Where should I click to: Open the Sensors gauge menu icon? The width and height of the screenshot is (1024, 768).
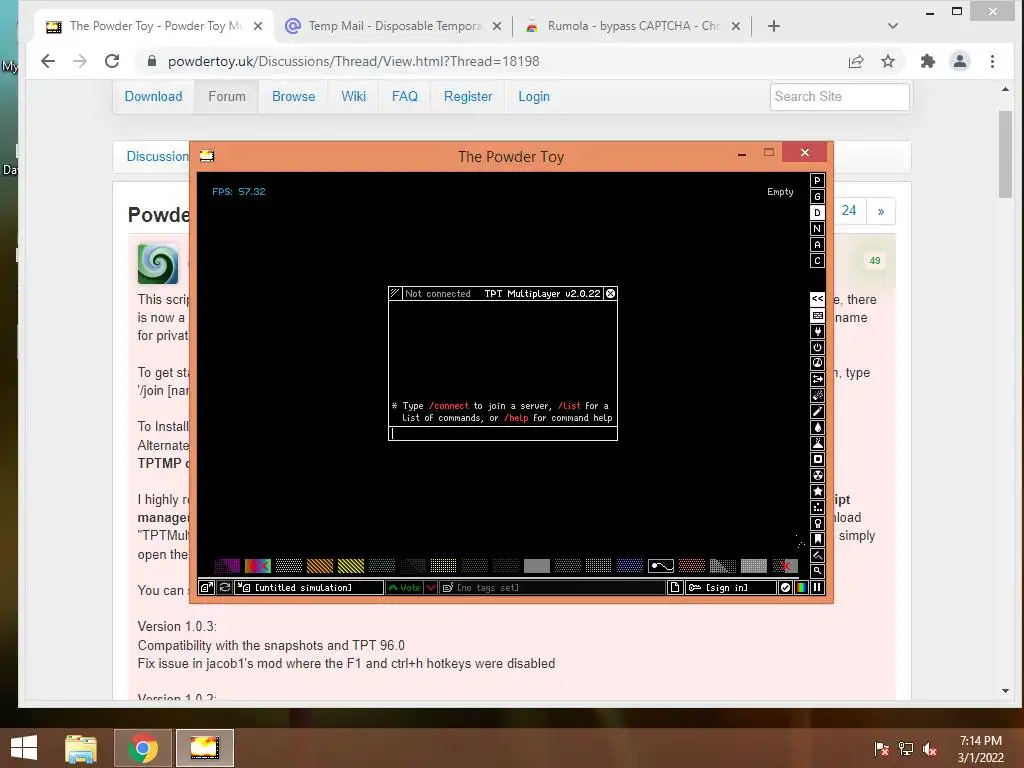coord(817,363)
